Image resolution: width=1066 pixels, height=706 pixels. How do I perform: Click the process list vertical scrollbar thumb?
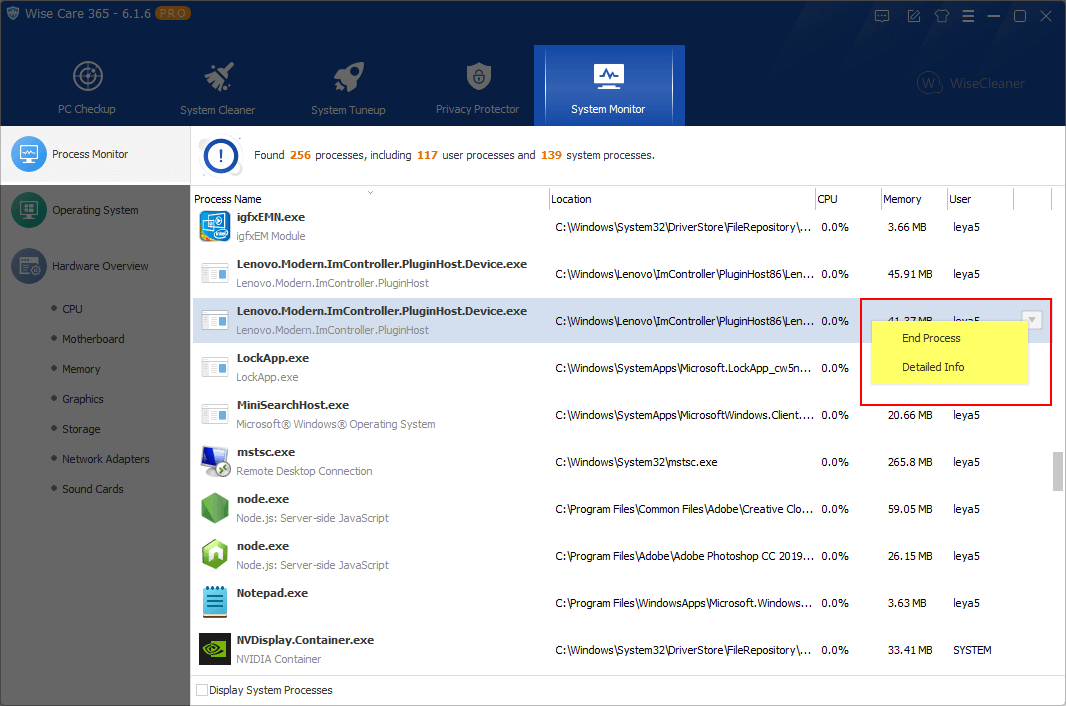coord(1058,471)
